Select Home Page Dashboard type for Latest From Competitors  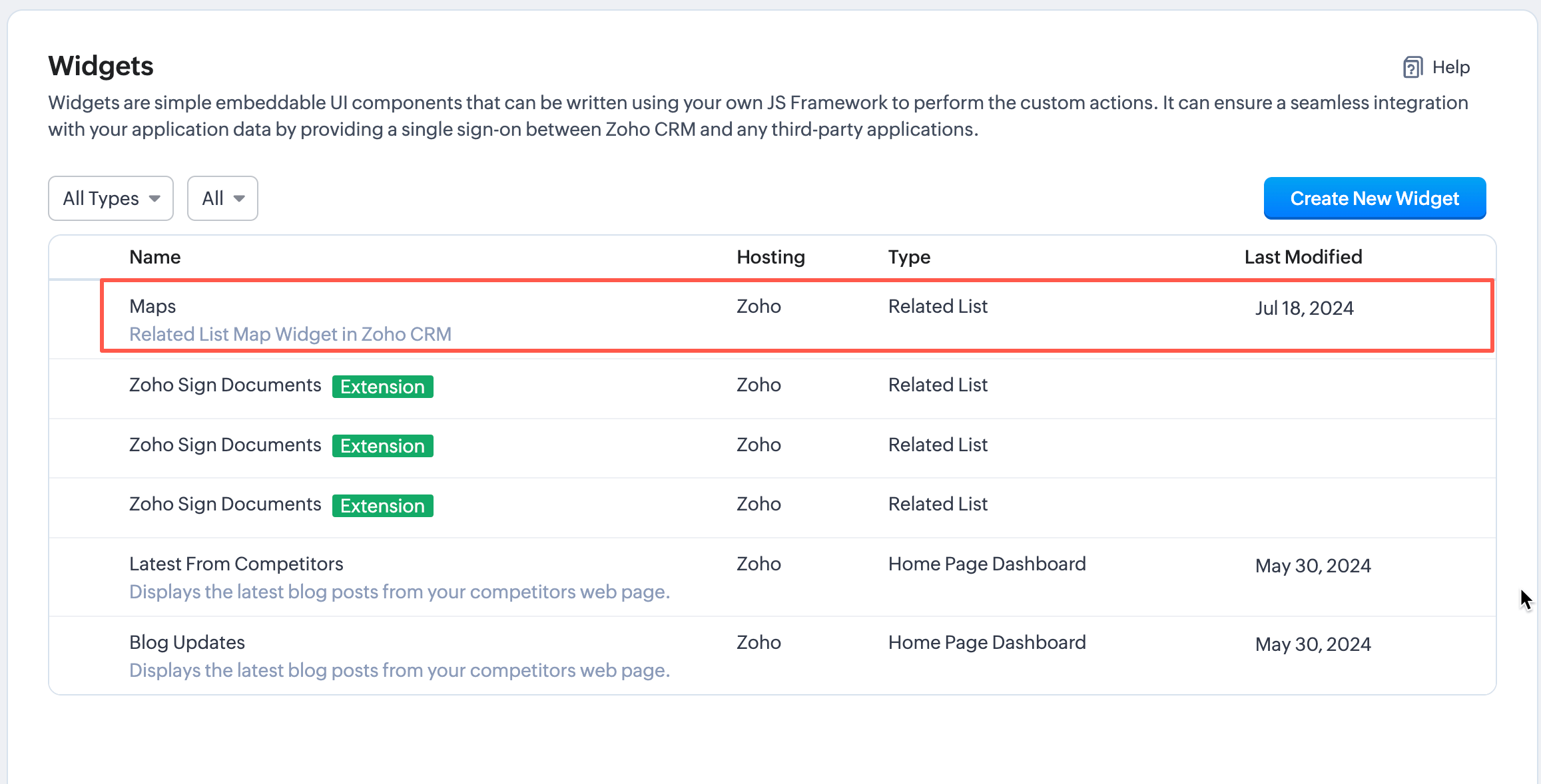pyautogui.click(x=987, y=564)
